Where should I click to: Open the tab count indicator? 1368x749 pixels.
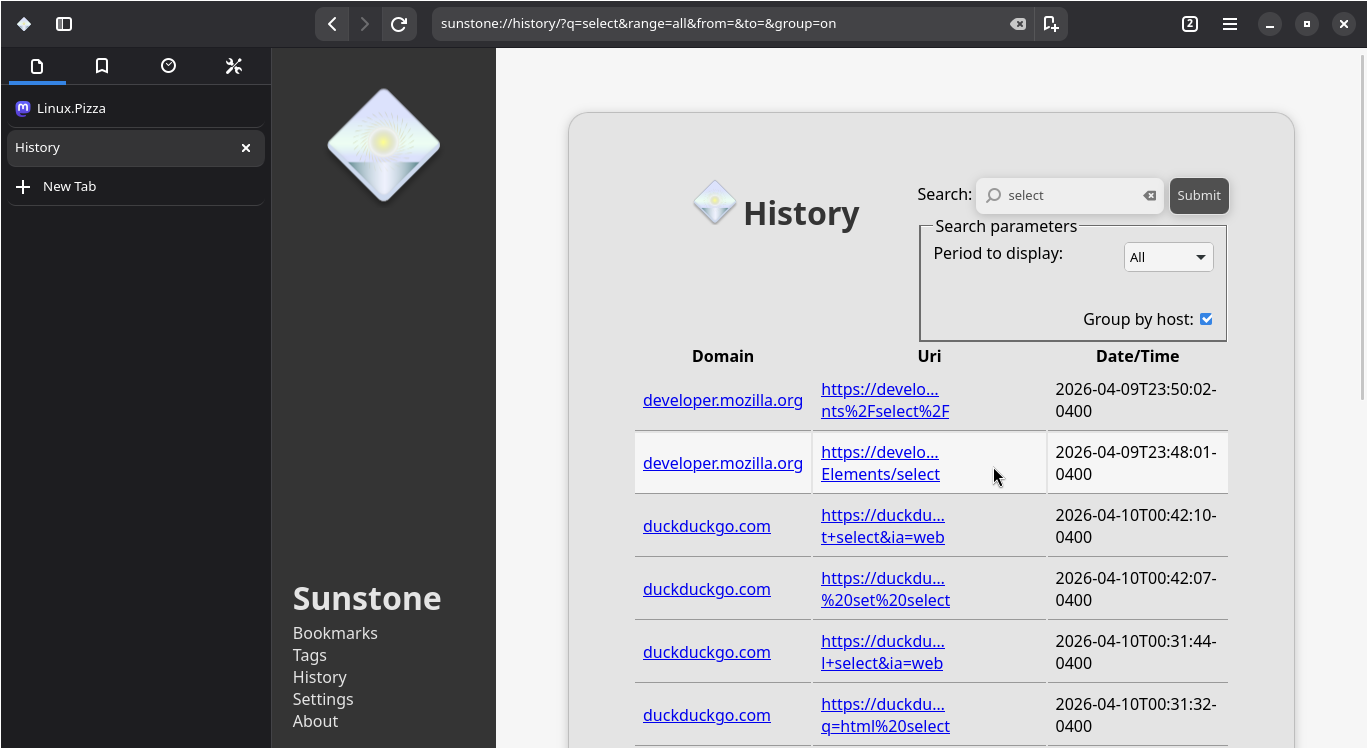(1190, 24)
